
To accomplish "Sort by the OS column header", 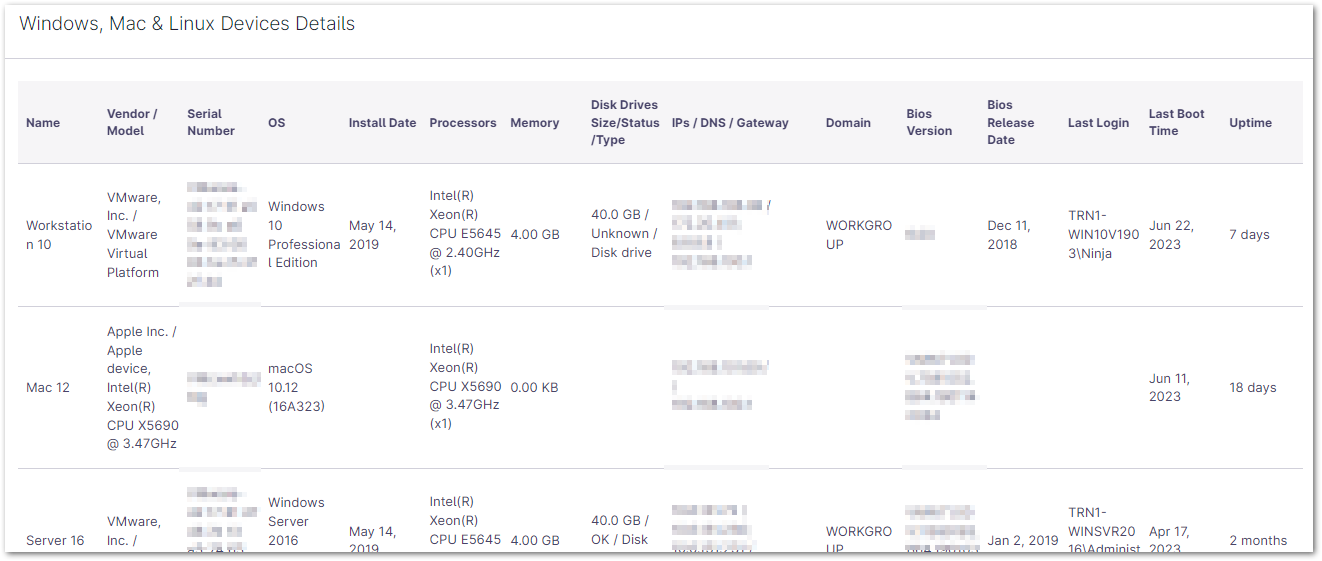I will pyautogui.click(x=276, y=123).
